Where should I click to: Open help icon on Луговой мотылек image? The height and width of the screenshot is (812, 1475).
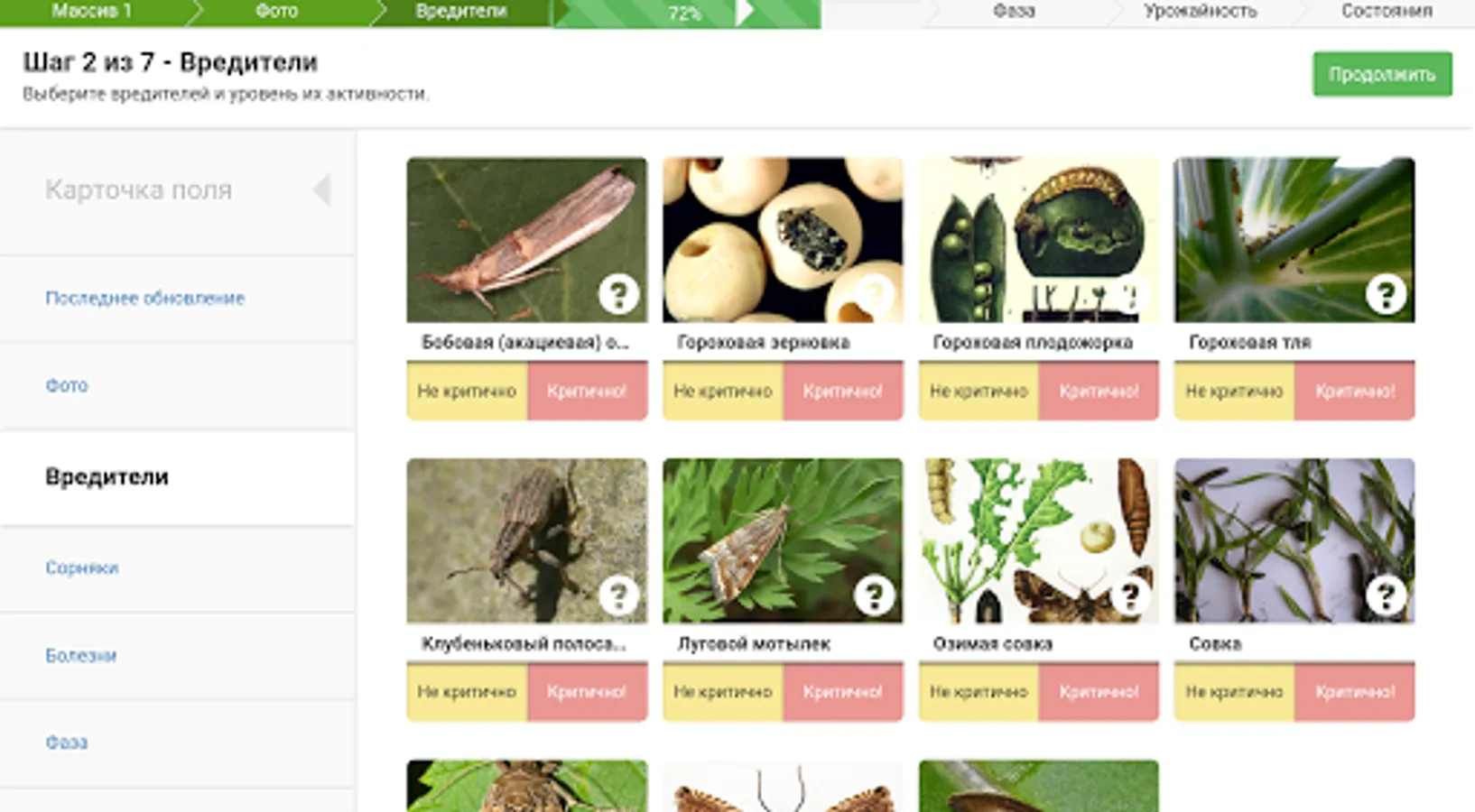[874, 595]
